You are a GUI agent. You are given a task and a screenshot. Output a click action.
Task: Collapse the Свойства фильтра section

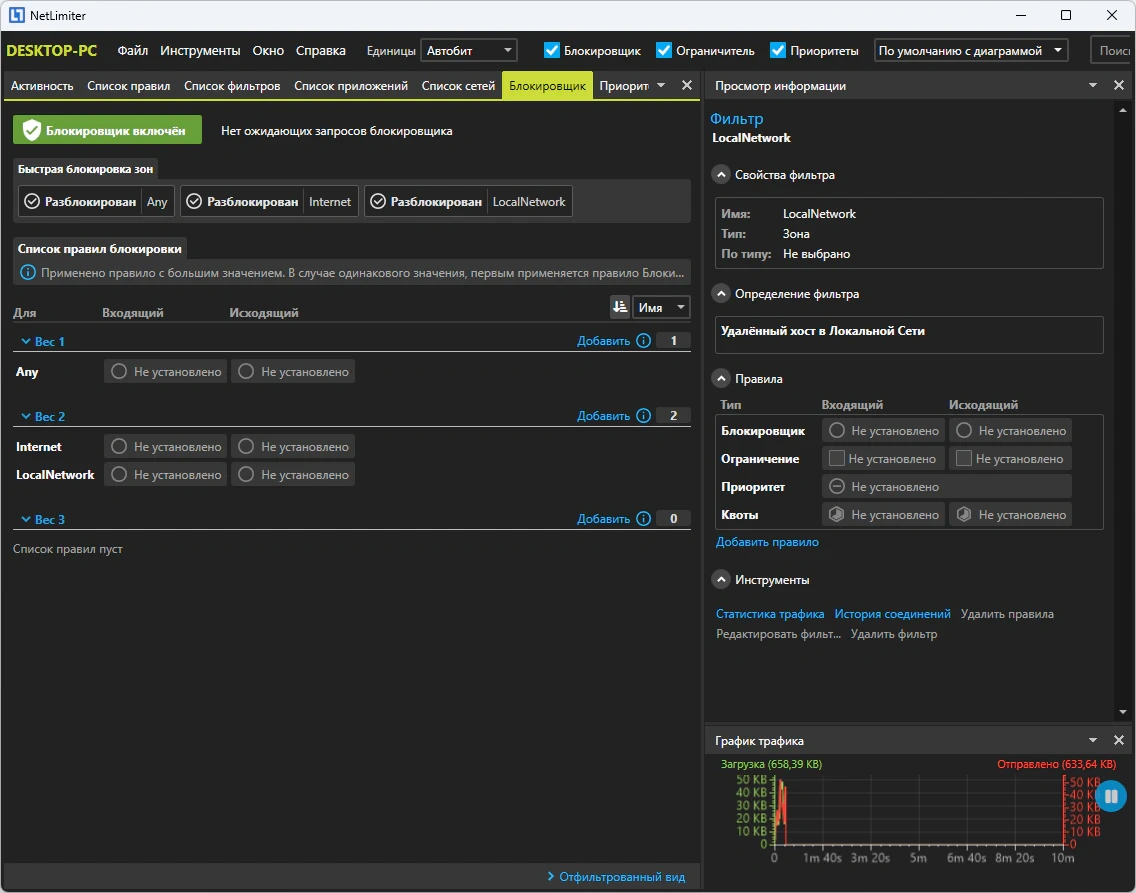point(721,175)
